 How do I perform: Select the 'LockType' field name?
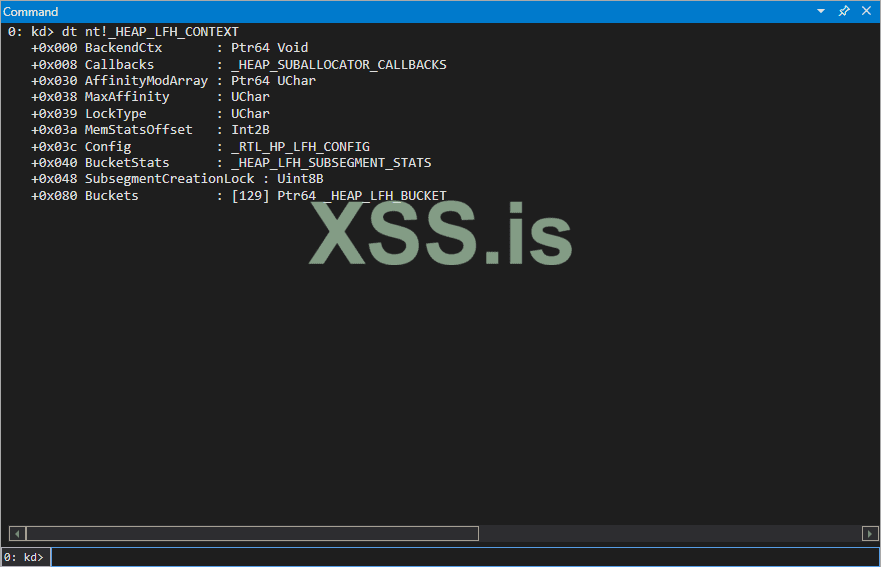pos(115,114)
